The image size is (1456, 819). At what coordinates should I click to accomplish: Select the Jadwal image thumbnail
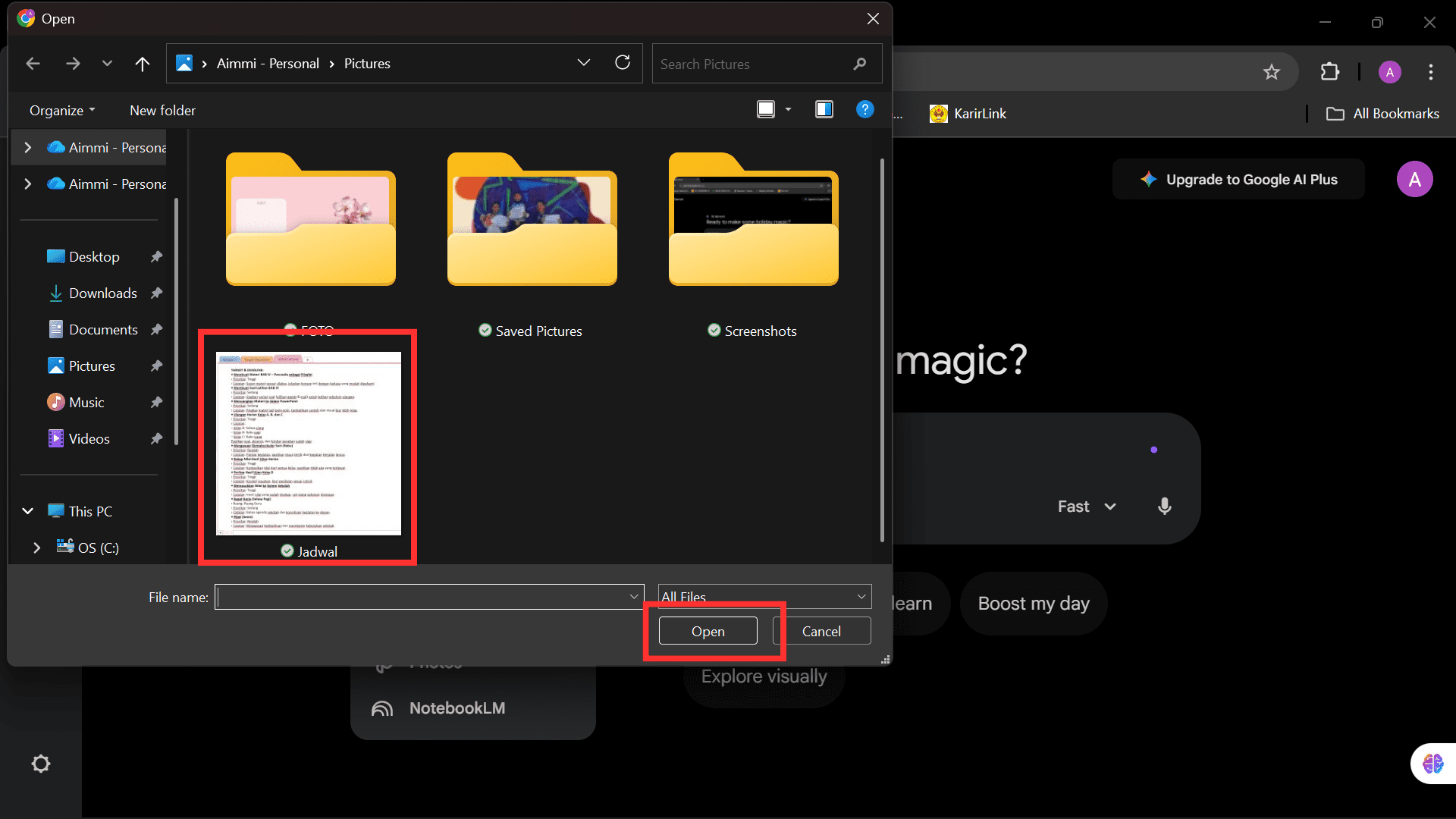coord(309,444)
